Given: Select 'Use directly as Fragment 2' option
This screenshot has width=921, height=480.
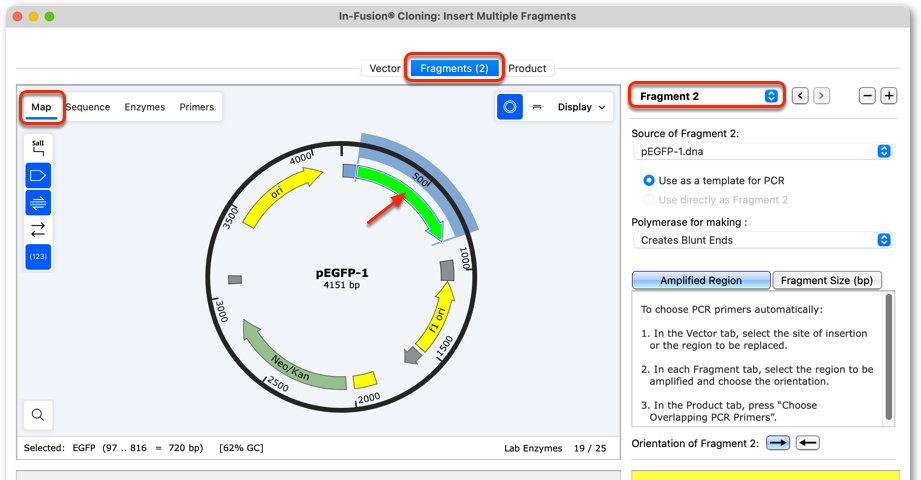Looking at the screenshot, I should point(715,200).
